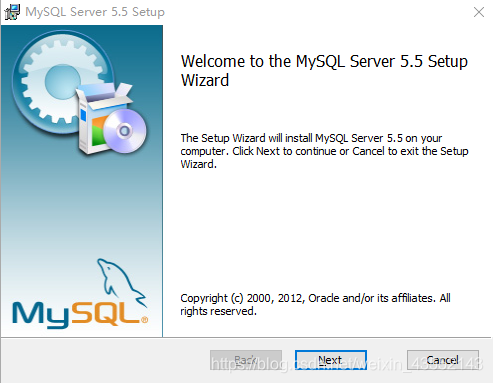Click the Next button
Screen dimensions: 493x383
(x=331, y=360)
